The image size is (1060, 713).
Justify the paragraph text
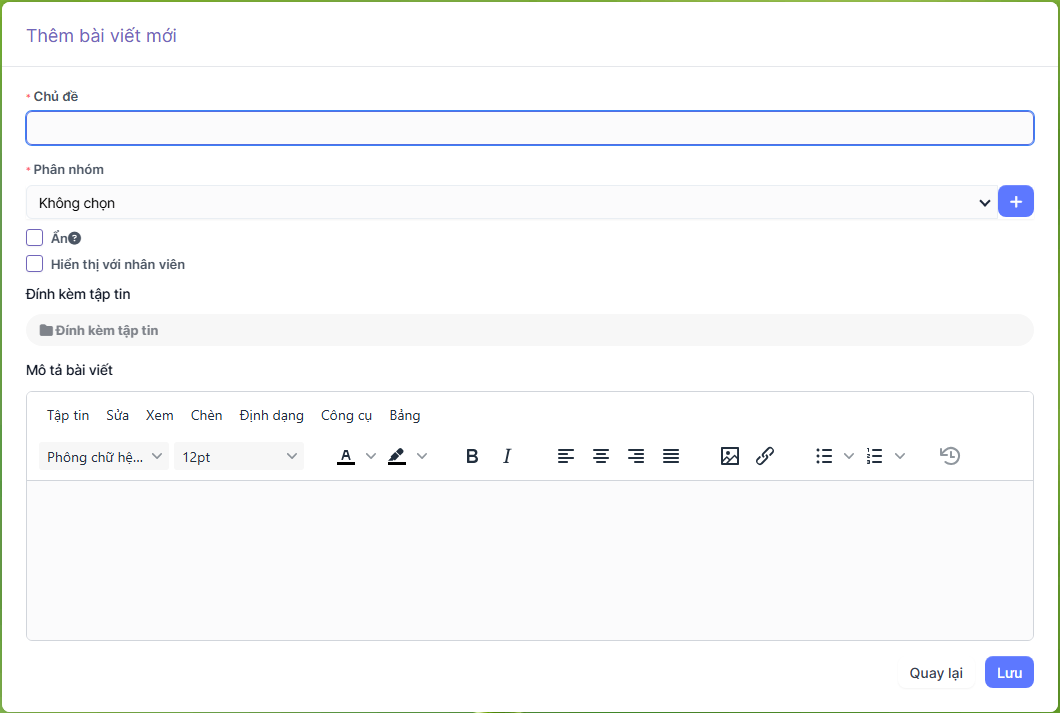tap(671, 456)
